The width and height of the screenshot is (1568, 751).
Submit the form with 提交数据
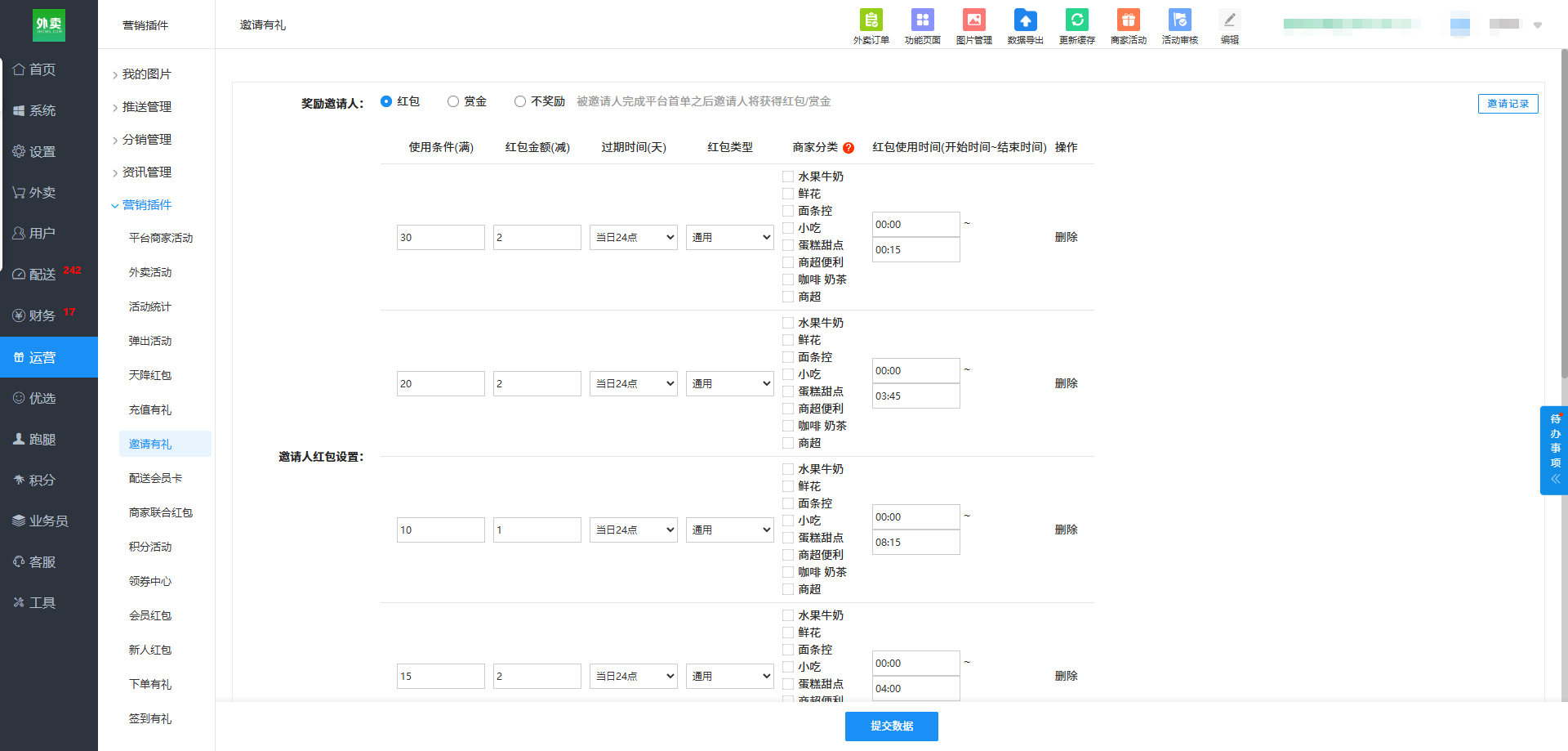pos(891,726)
